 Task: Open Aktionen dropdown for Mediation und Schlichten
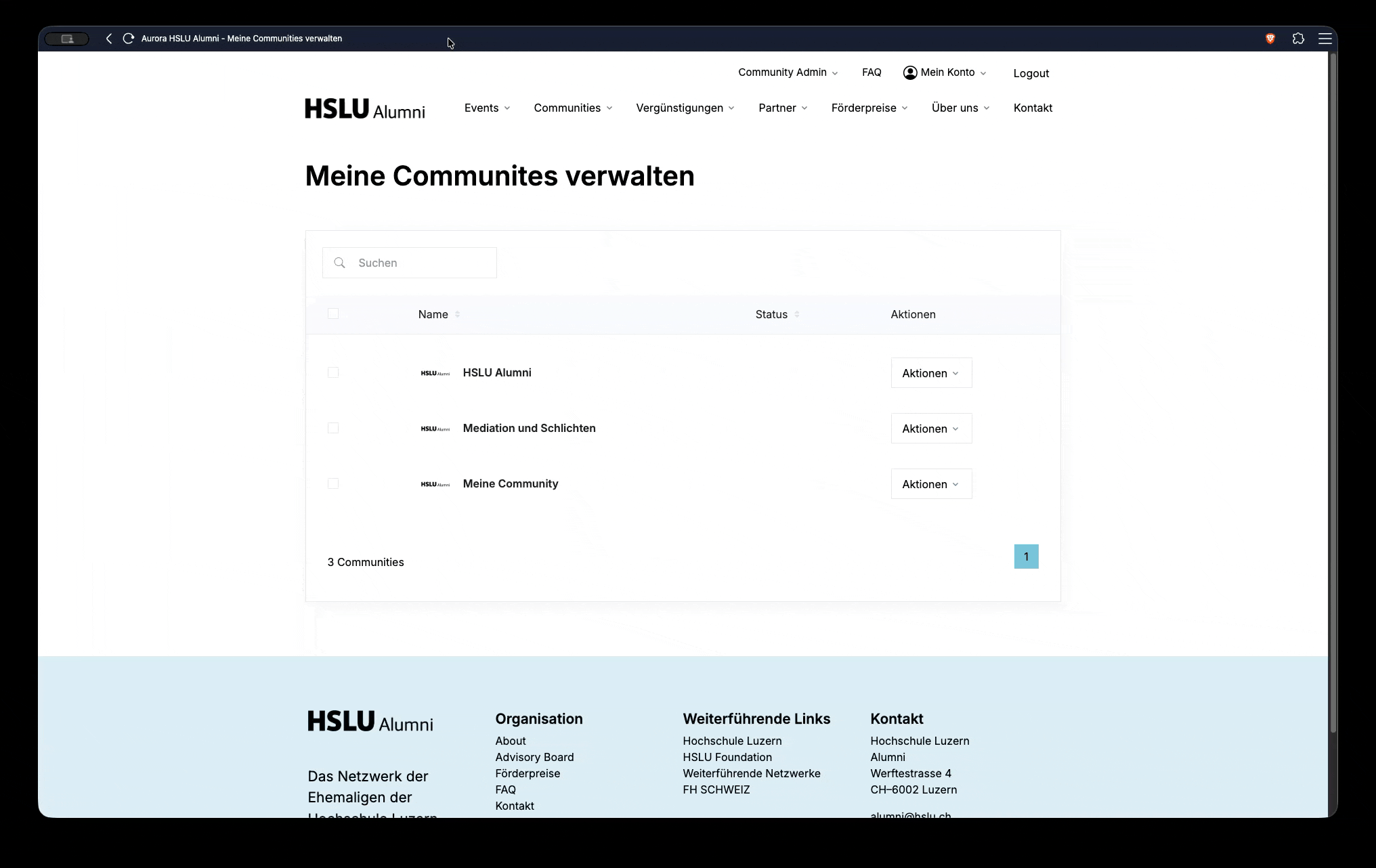point(931,429)
